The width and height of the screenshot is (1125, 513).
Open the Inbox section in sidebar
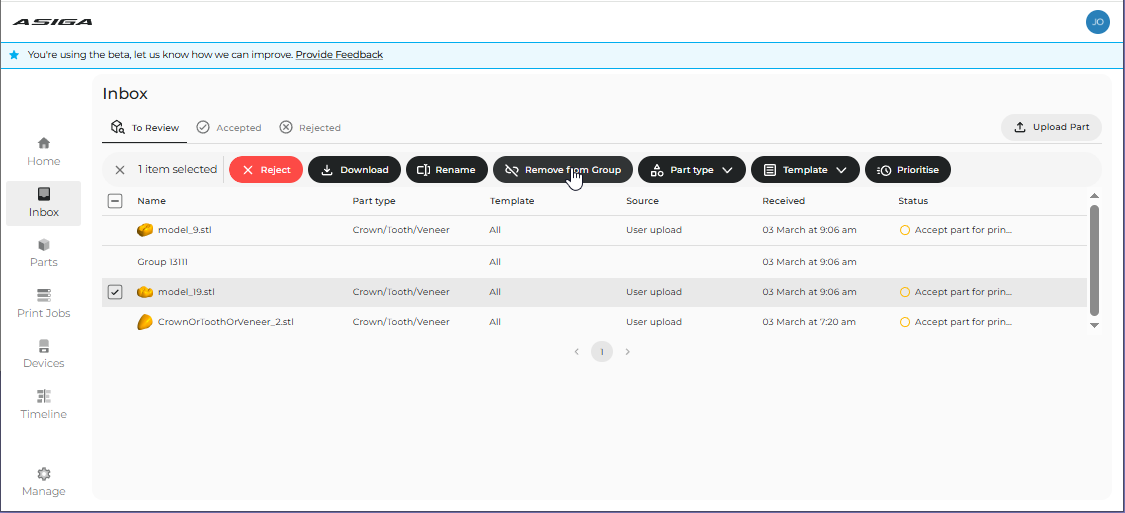pyautogui.click(x=43, y=203)
